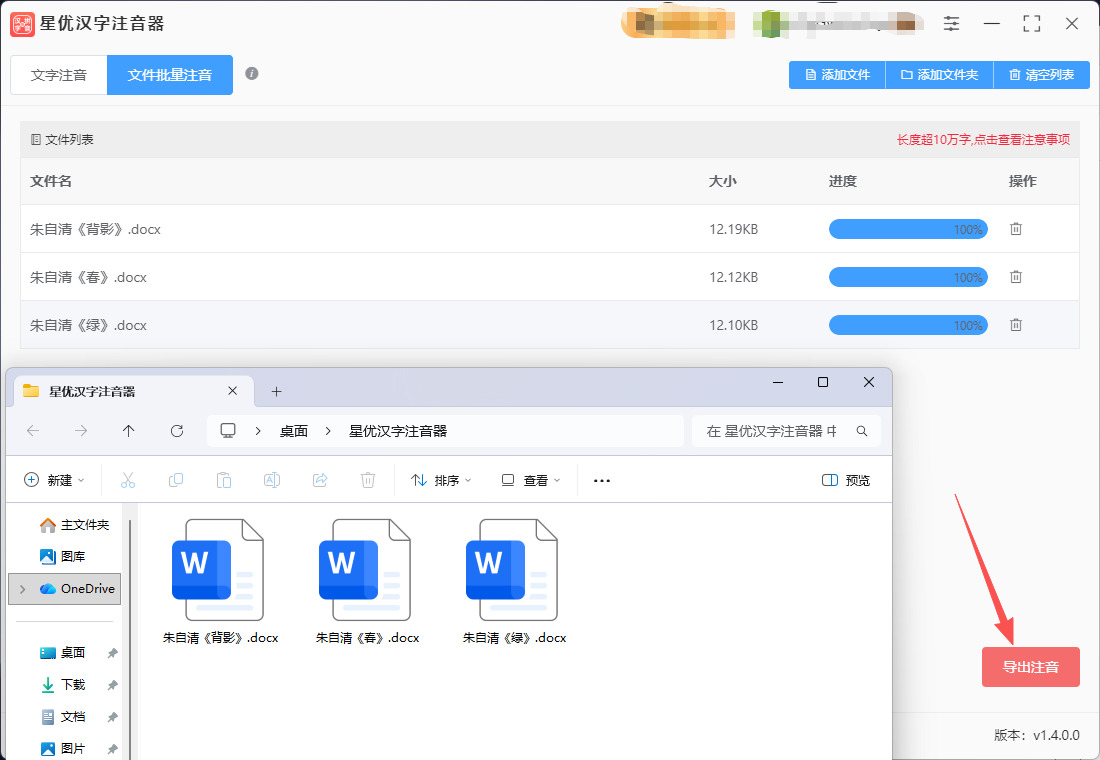This screenshot has height=760, width=1100.
Task: Click the 朱自清《背影》 progress bar
Action: [x=907, y=229]
